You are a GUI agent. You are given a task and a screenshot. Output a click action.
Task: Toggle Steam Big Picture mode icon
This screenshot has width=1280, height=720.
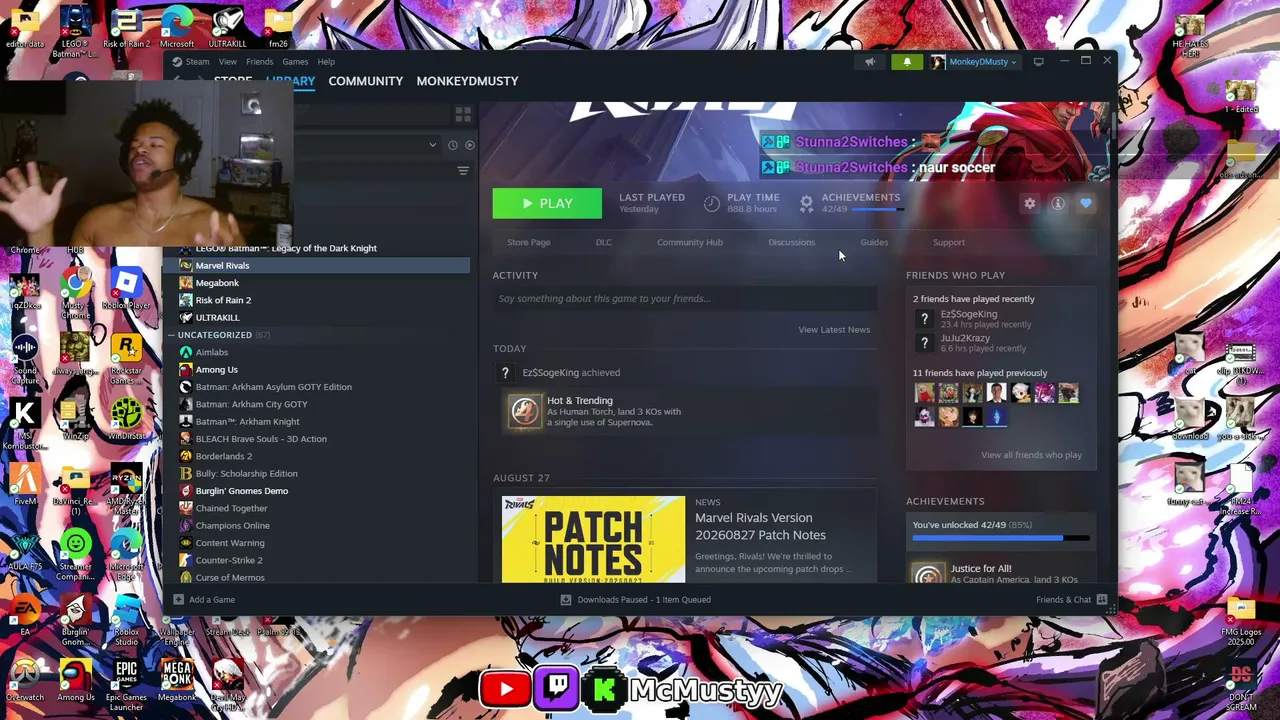click(x=1038, y=62)
